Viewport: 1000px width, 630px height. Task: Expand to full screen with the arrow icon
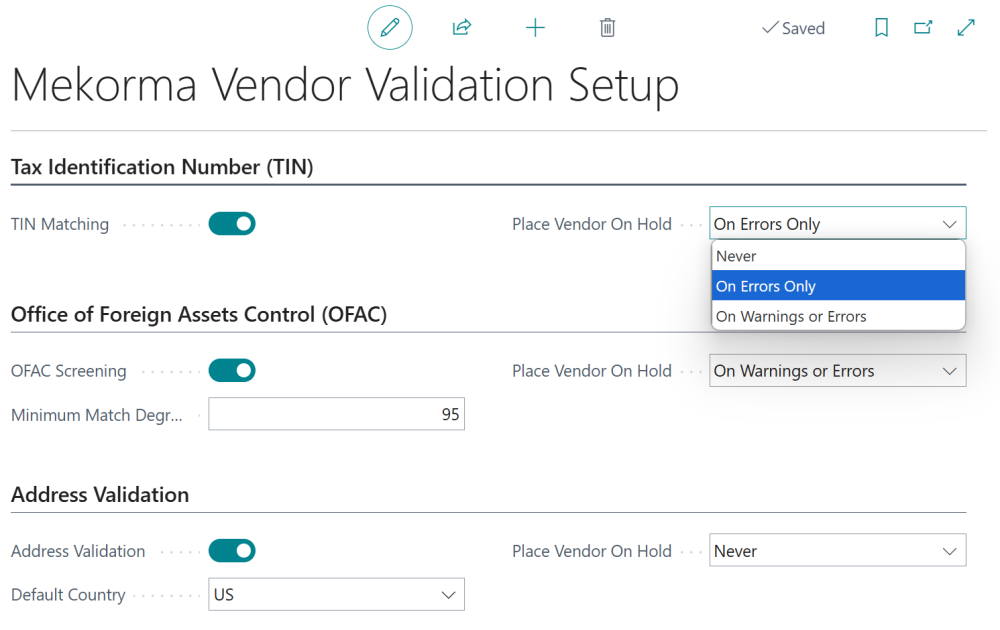tap(965, 27)
